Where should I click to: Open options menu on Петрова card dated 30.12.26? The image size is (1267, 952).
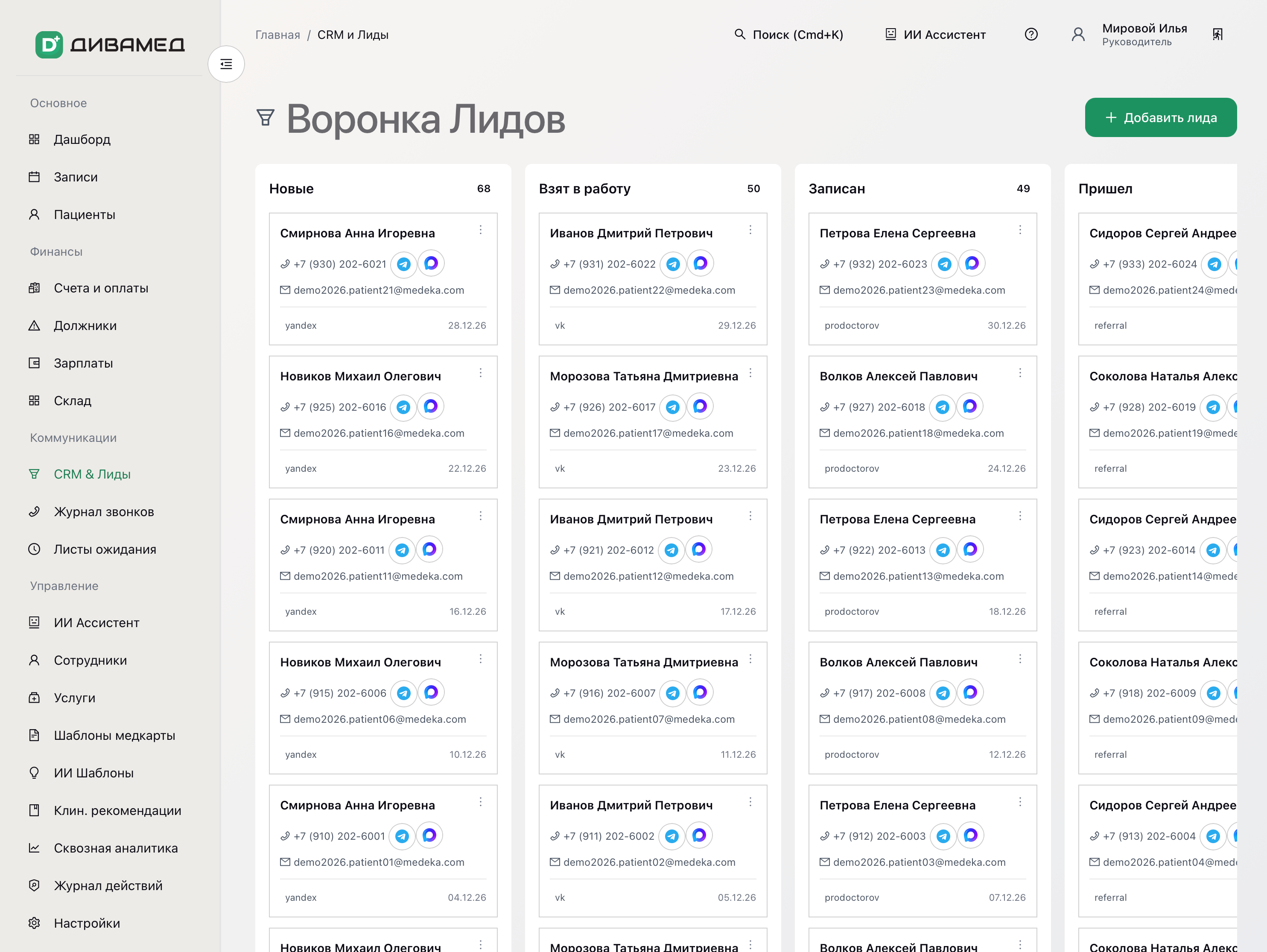pyautogui.click(x=1020, y=230)
